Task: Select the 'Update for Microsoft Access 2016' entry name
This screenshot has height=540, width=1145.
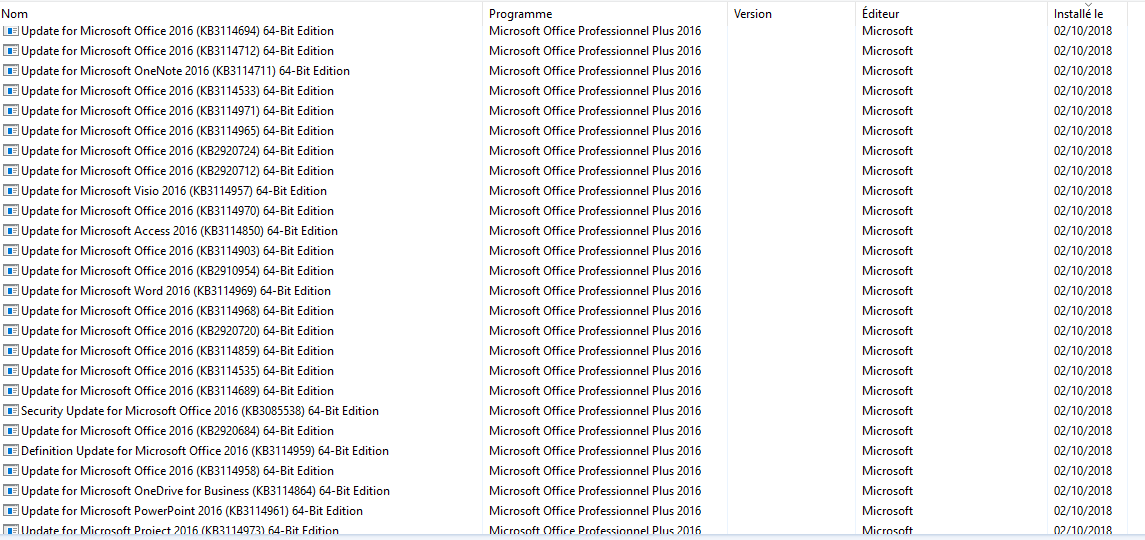Action: [180, 230]
